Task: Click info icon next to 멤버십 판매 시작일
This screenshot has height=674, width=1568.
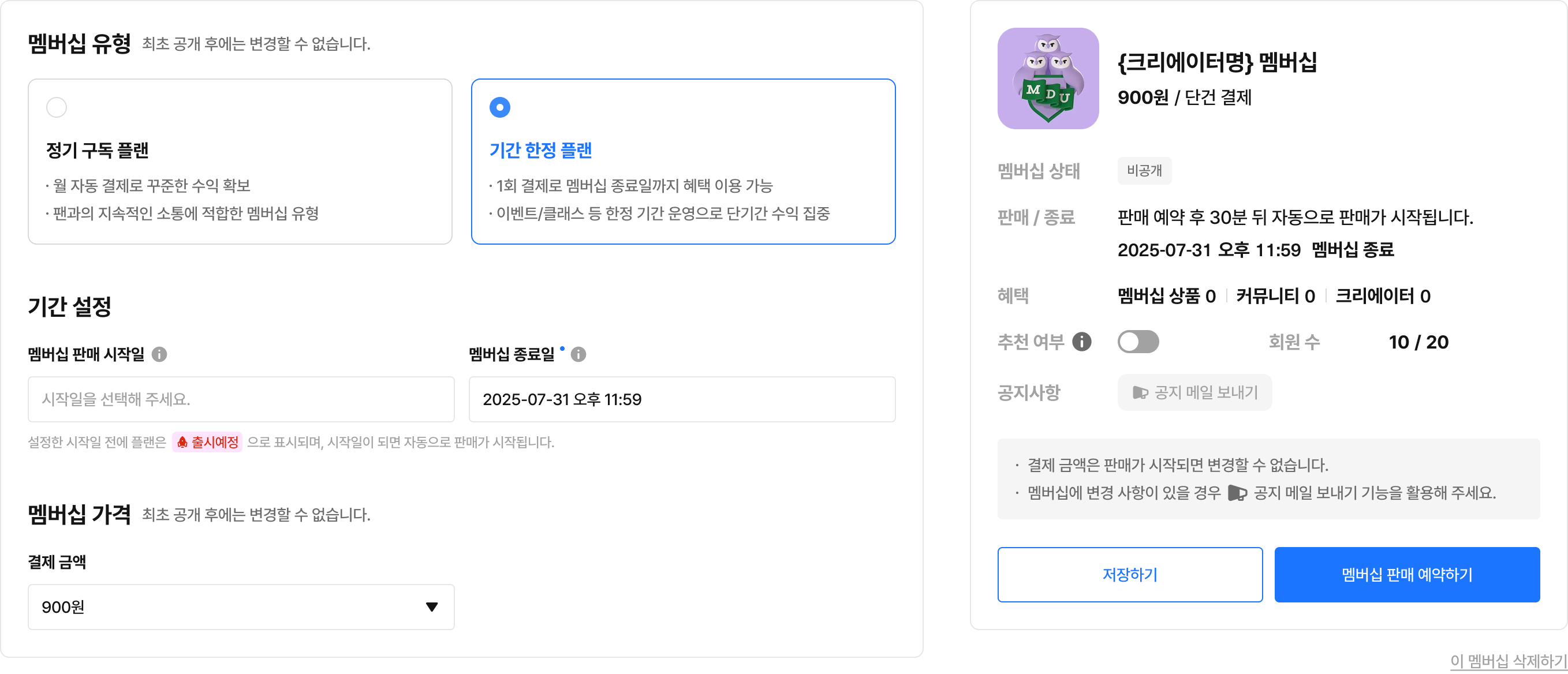Action: (x=159, y=354)
